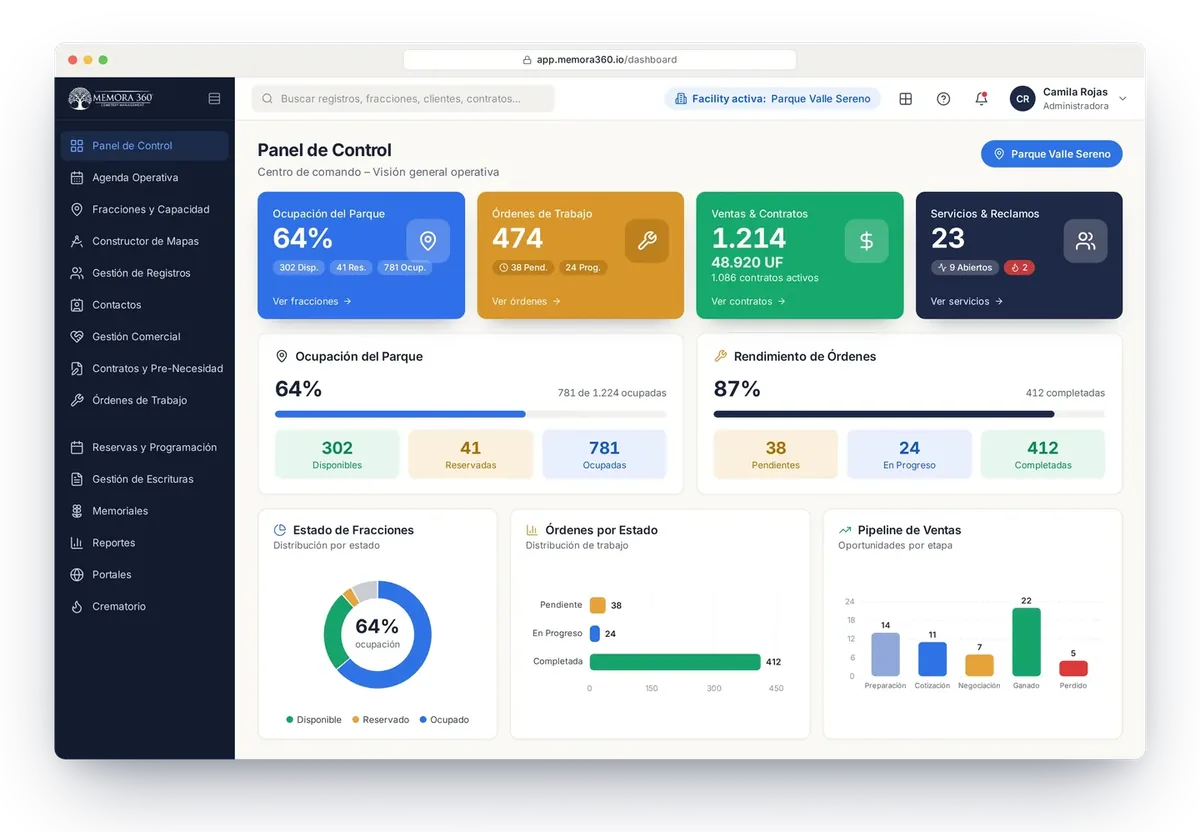Click the 38 Pend. badge
Screen dimensions: 1200x832
point(524,268)
